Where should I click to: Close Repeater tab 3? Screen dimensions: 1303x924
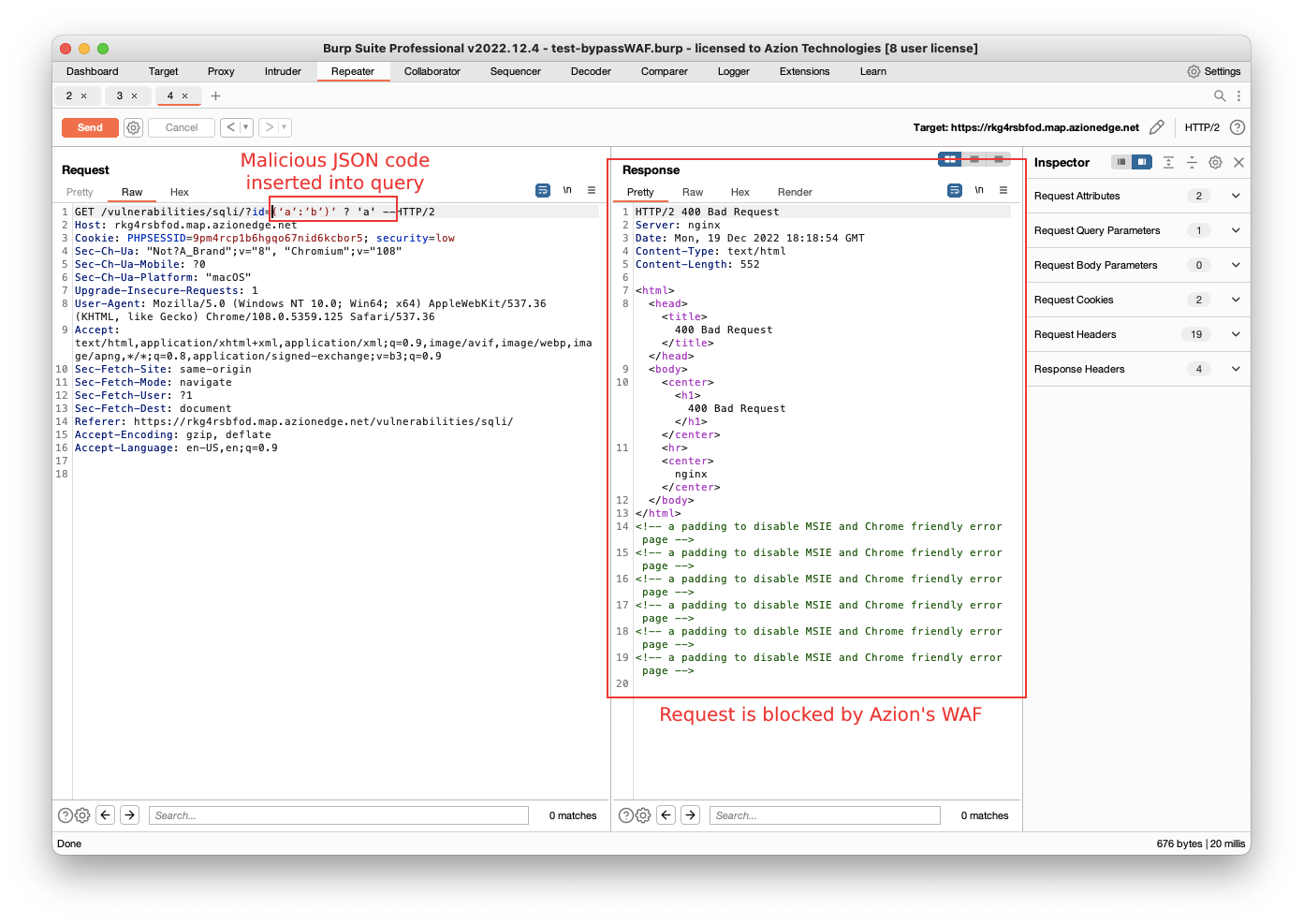(x=134, y=95)
